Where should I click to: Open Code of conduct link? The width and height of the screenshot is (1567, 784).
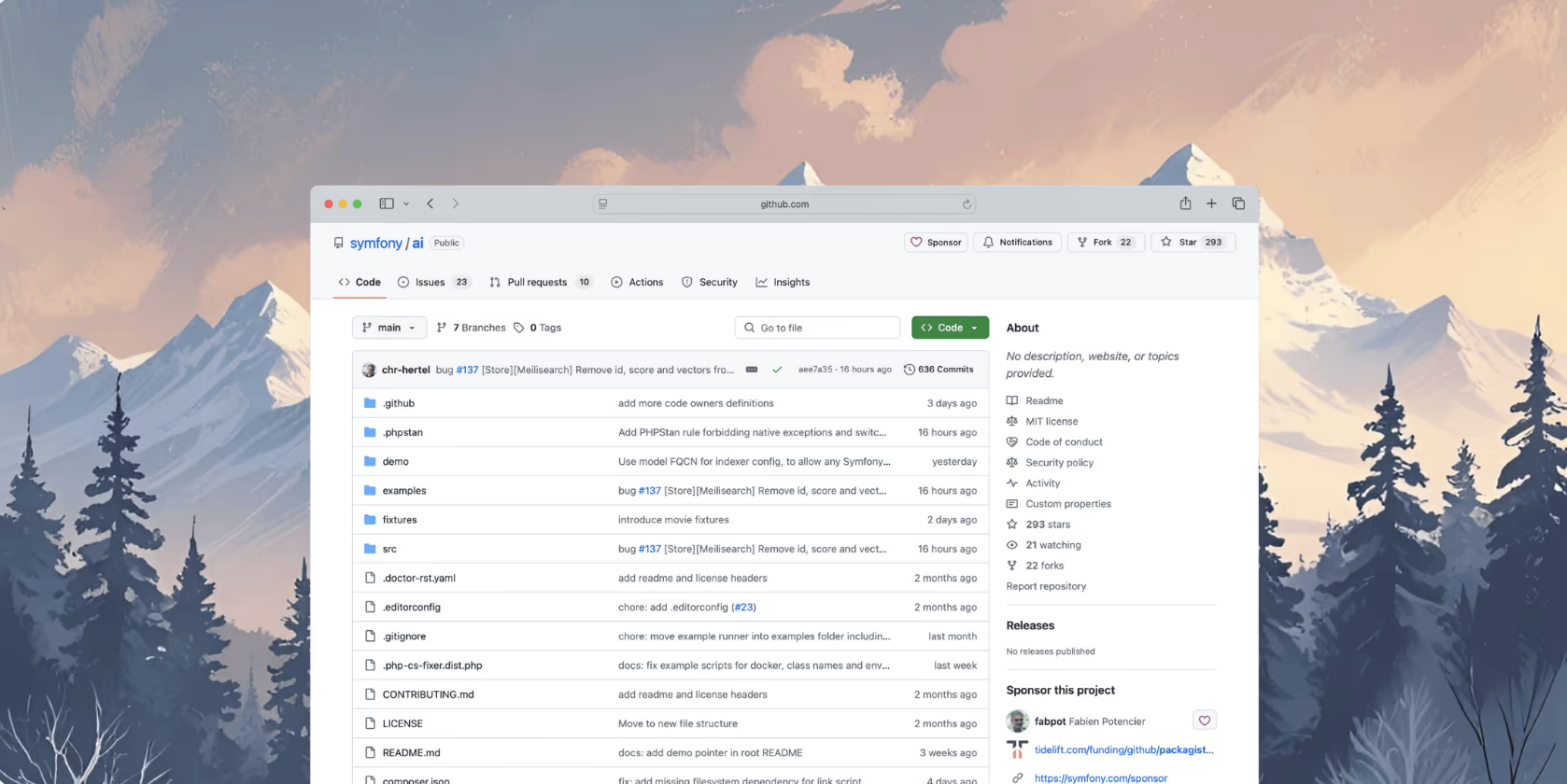point(1064,441)
